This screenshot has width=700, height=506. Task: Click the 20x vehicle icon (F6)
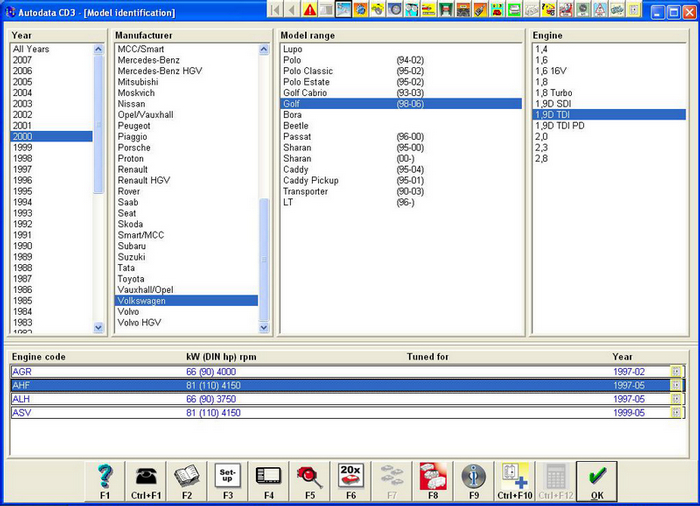351,474
